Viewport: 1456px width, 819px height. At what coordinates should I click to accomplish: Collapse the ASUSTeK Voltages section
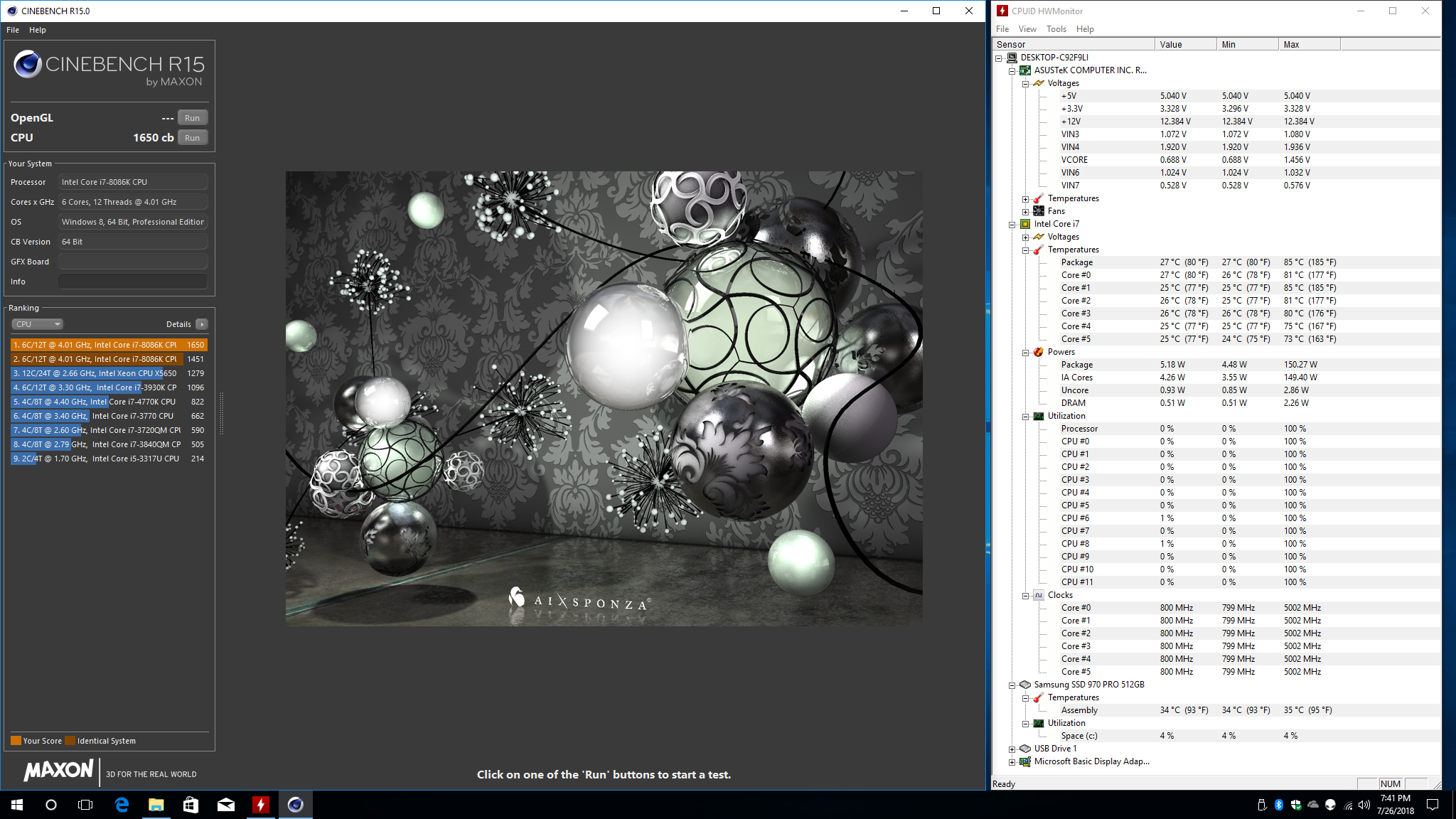pyautogui.click(x=1025, y=83)
